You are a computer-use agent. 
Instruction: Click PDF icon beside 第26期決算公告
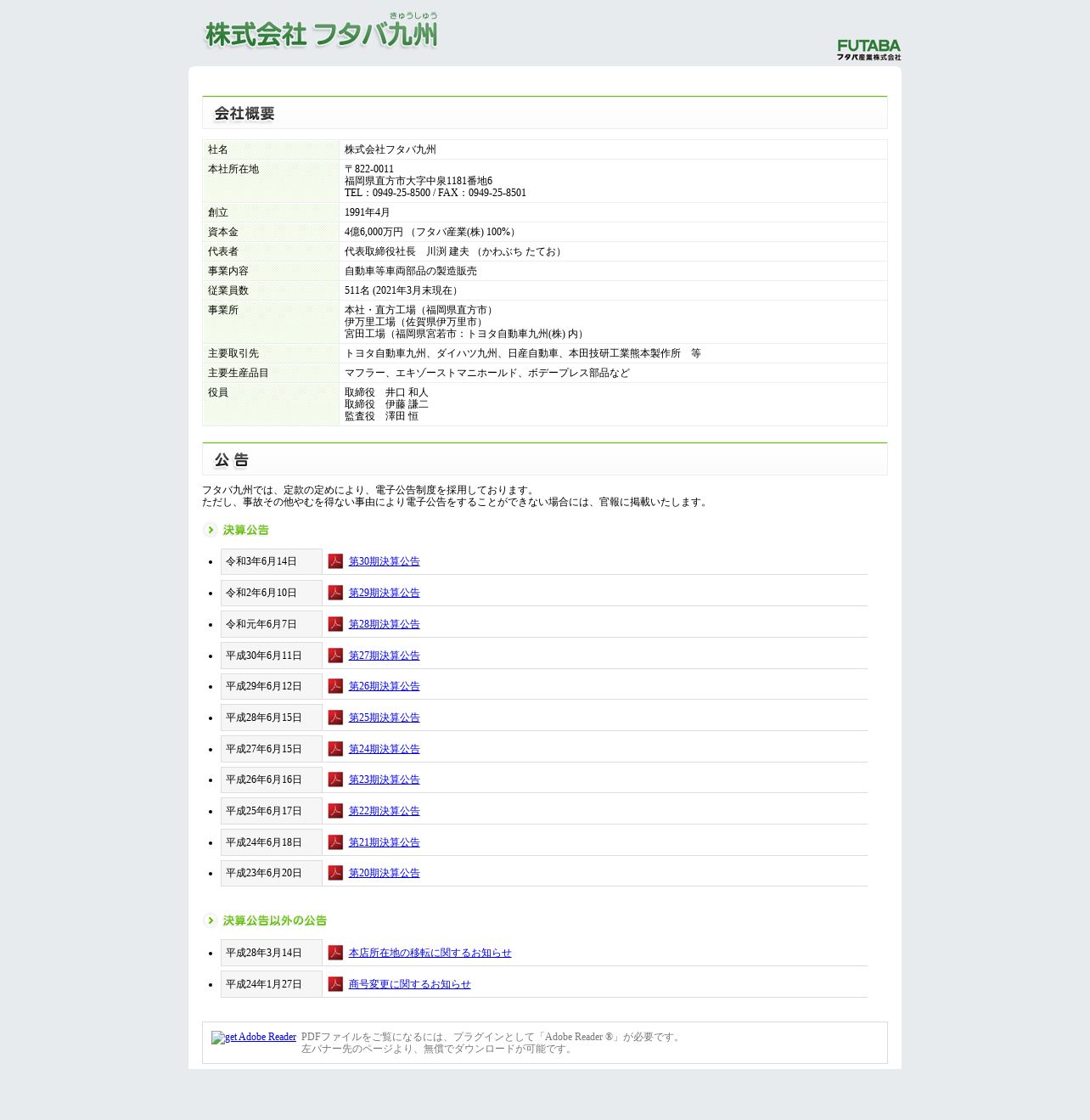coord(335,686)
